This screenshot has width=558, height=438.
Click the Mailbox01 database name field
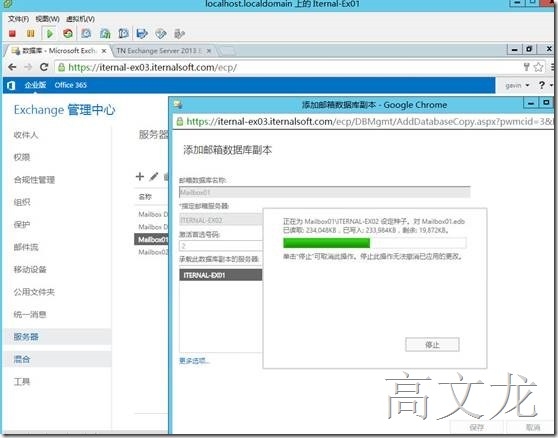[x=325, y=192]
